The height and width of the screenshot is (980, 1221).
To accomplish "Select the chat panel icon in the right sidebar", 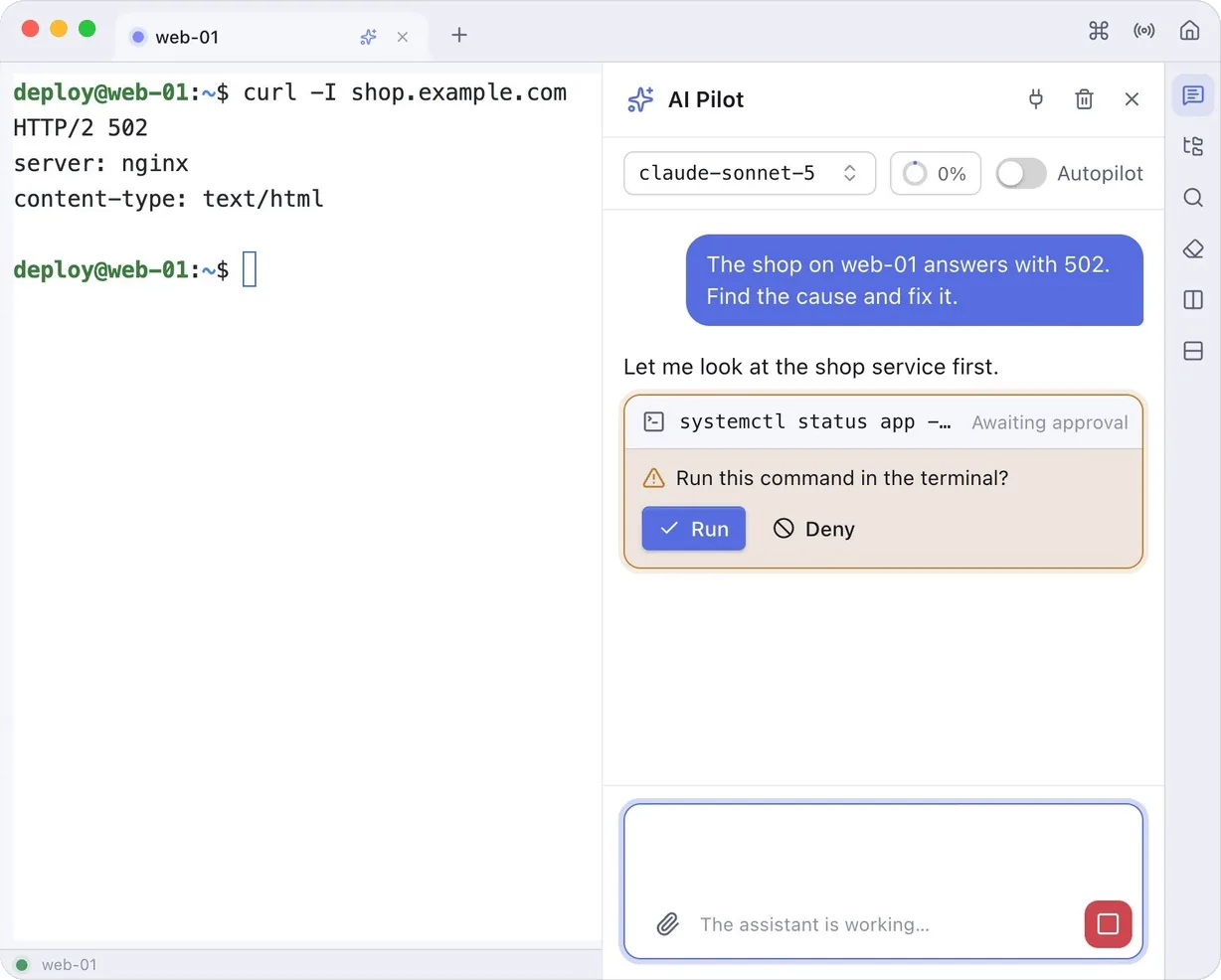I will point(1193,95).
